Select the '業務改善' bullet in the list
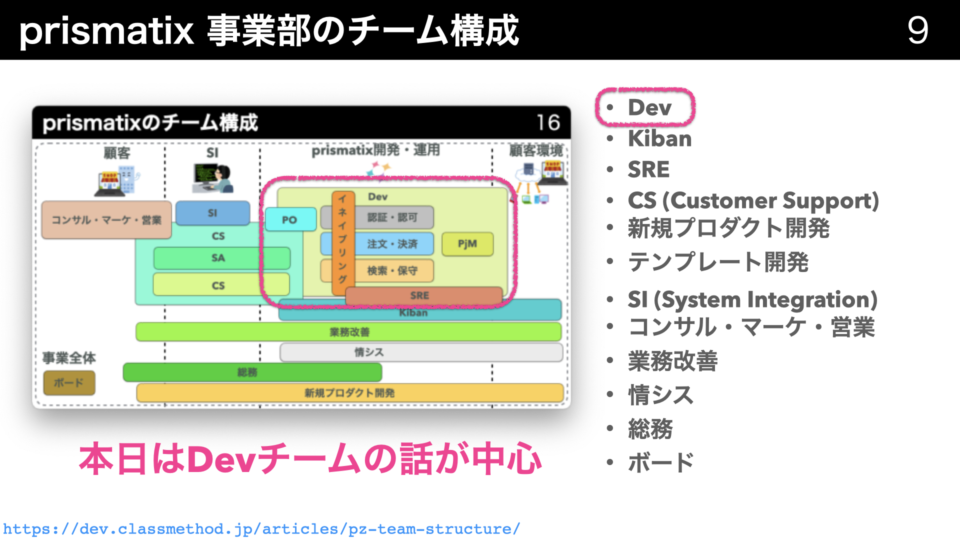The width and height of the screenshot is (960, 540). [673, 361]
